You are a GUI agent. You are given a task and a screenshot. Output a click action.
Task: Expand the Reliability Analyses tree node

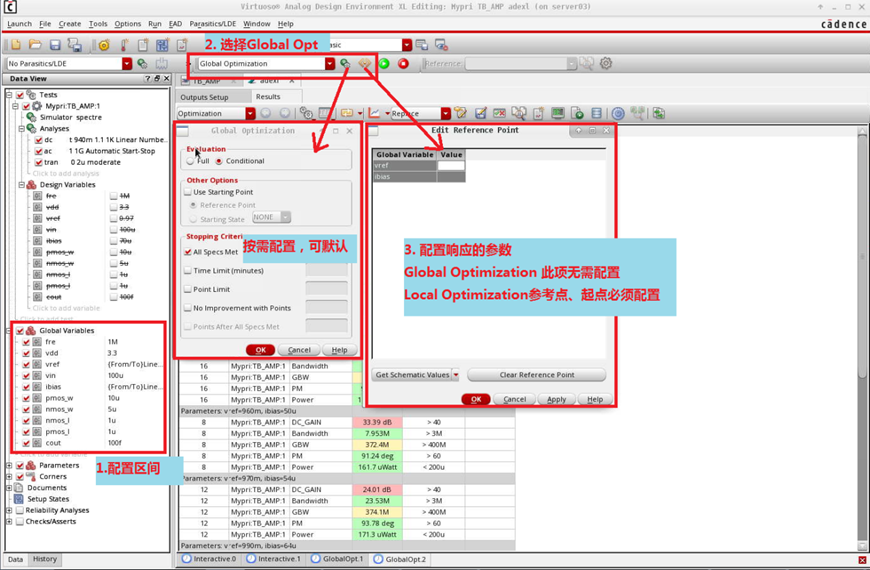coord(9,510)
